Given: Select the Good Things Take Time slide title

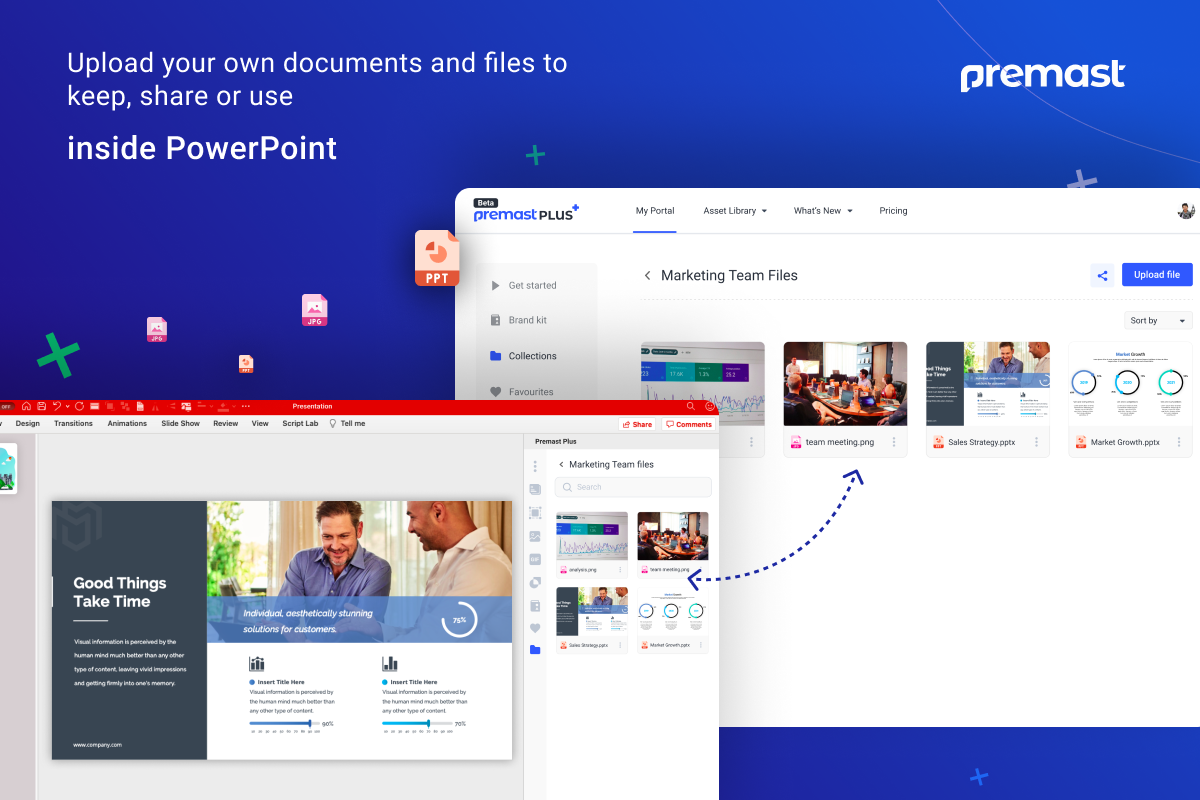Looking at the screenshot, I should (x=120, y=592).
